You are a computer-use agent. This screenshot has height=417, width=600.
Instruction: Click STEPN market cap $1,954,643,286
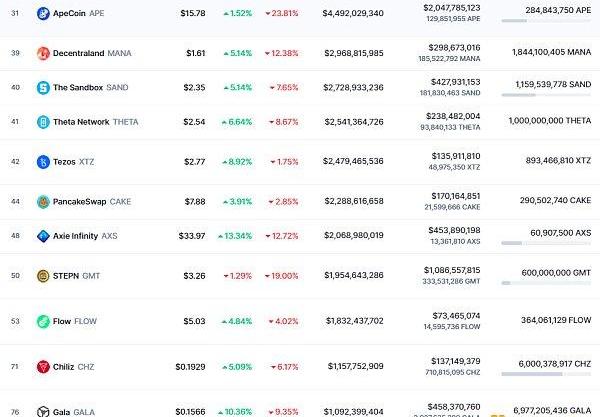(x=353, y=275)
